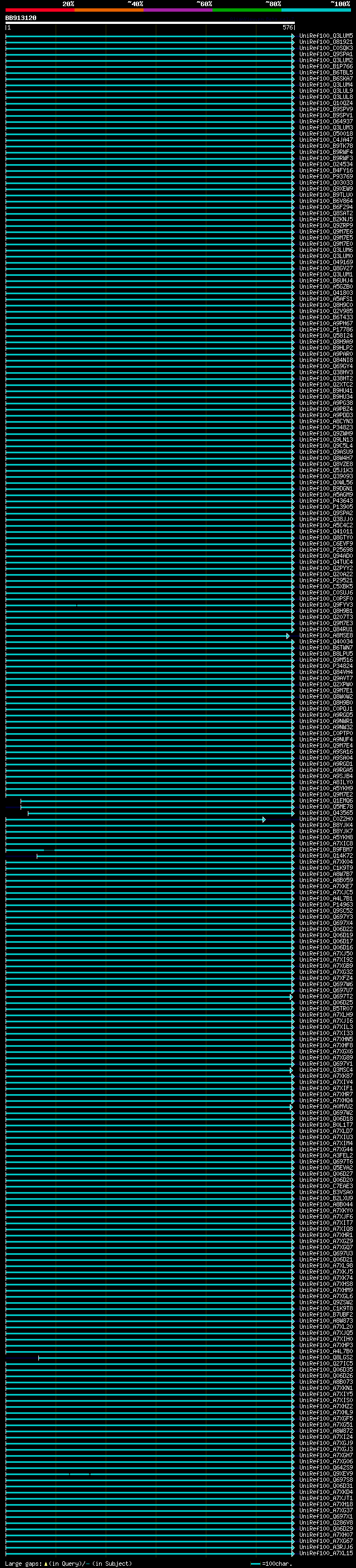This screenshot has width=356, height=1568.
Task: Click the green ~80% identity legend segment
Action: point(247,10)
